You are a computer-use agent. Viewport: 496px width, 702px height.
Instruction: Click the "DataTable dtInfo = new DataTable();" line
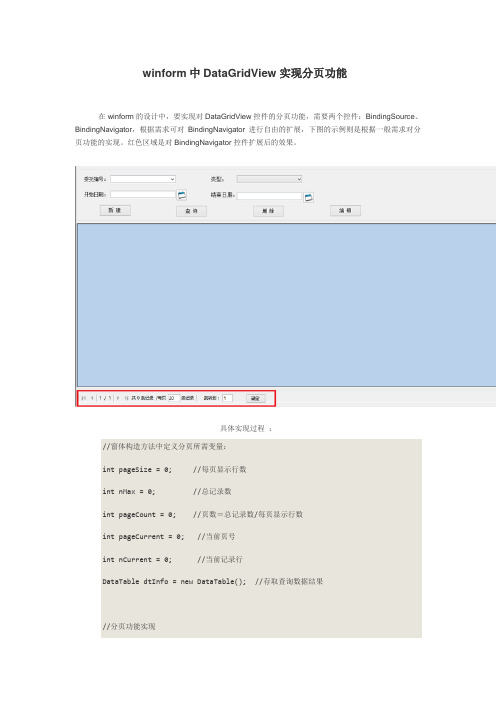(174, 582)
